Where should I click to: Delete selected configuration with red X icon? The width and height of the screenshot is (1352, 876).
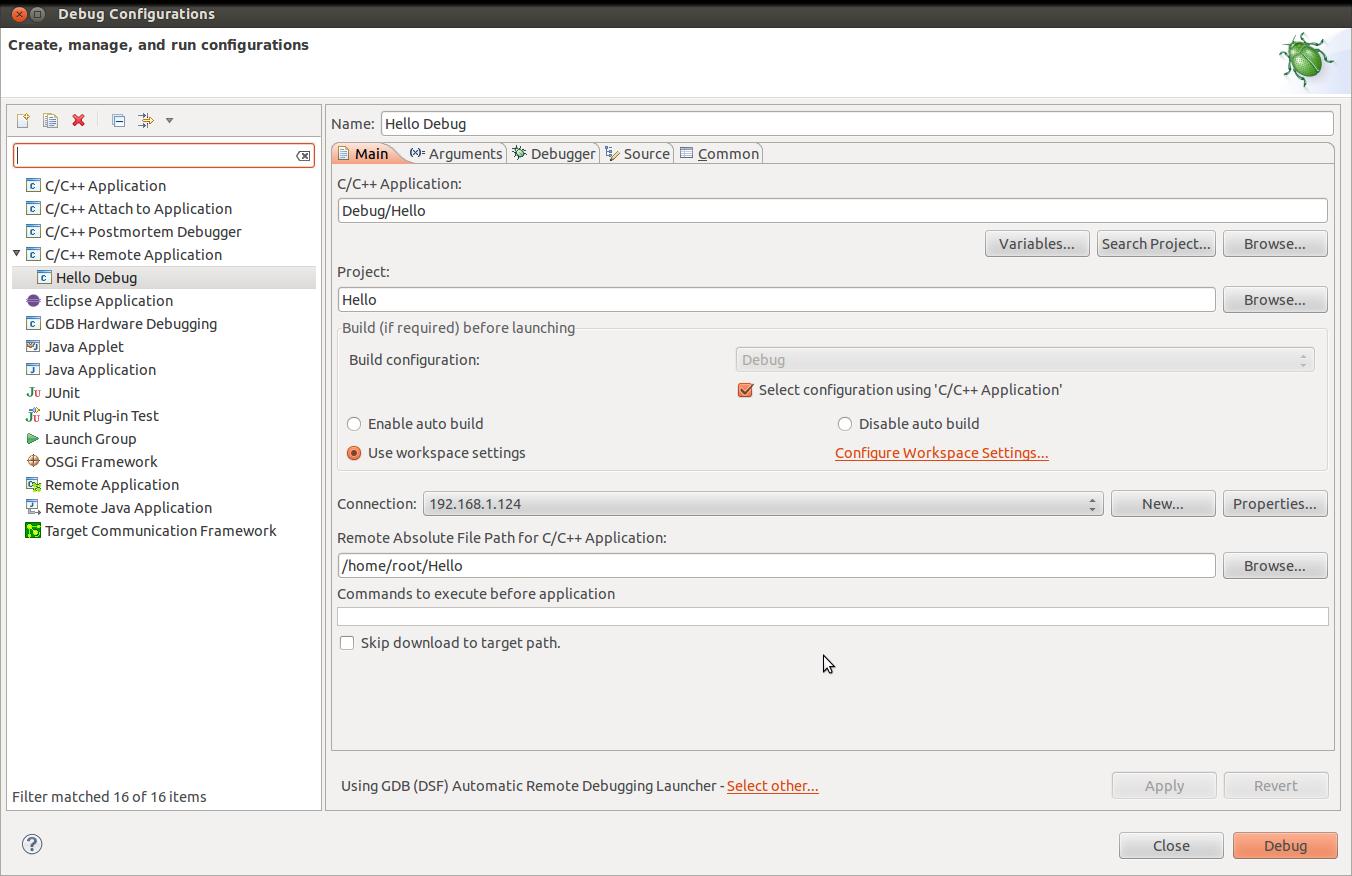(78, 121)
